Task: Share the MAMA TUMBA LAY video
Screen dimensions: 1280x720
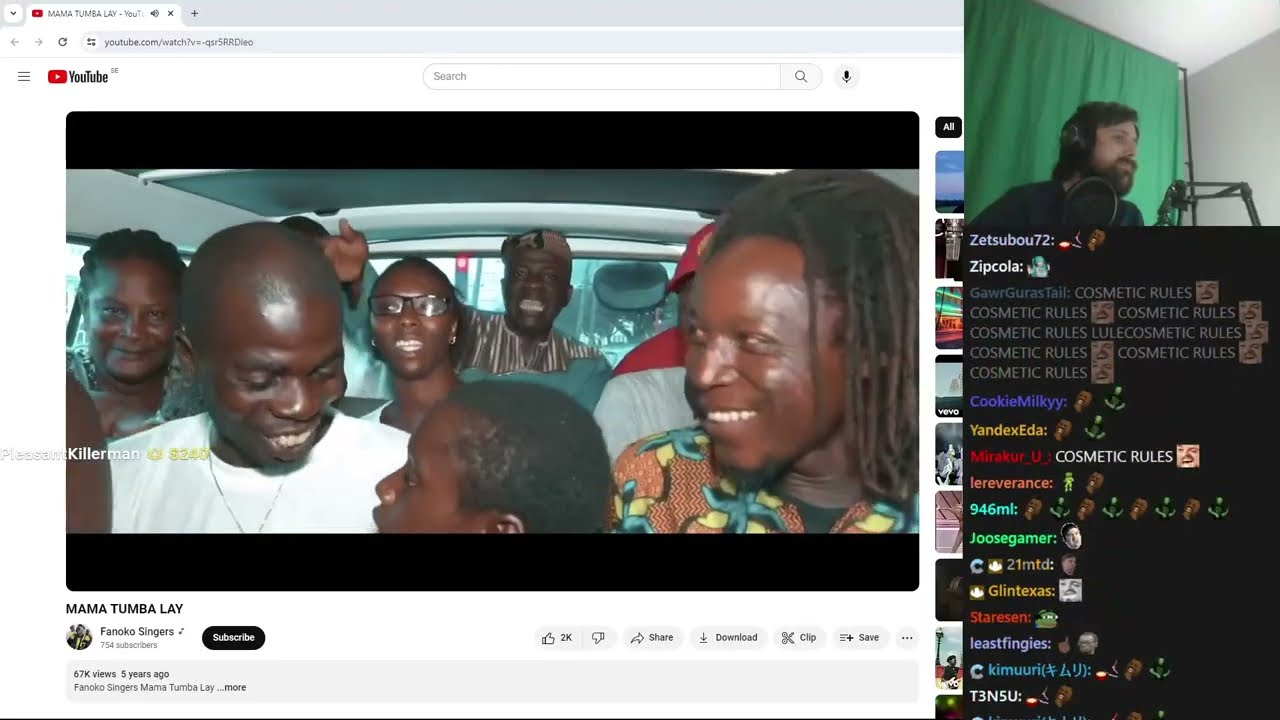Action: 651,638
